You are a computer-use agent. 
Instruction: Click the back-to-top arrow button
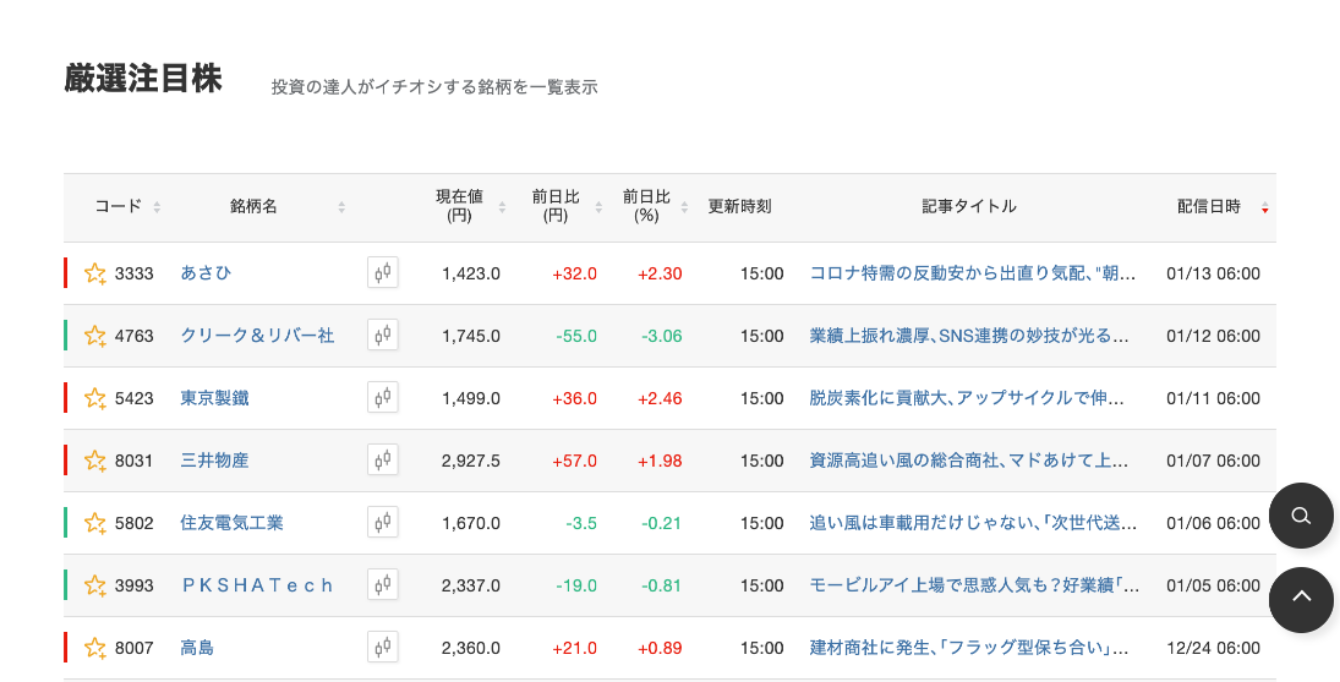(x=1301, y=600)
